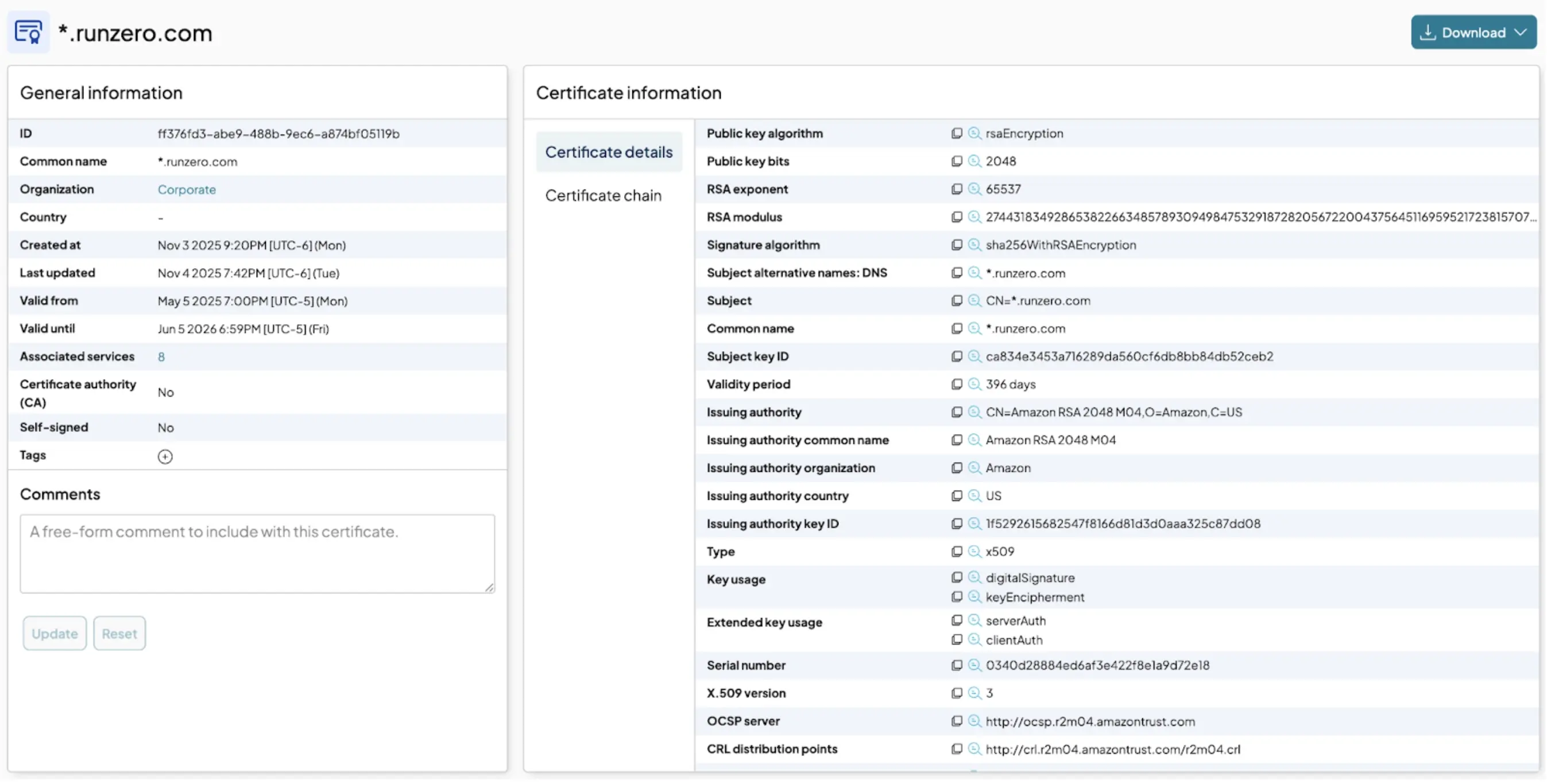Copy the RSA modulus value
This screenshot has width=1547, height=784.
[957, 218]
